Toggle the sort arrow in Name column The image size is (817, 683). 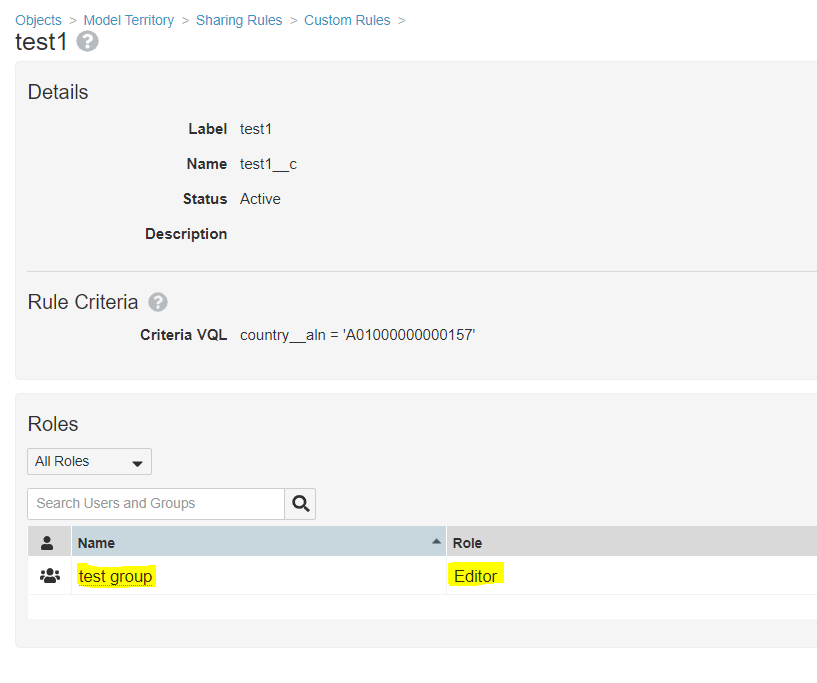point(436,541)
